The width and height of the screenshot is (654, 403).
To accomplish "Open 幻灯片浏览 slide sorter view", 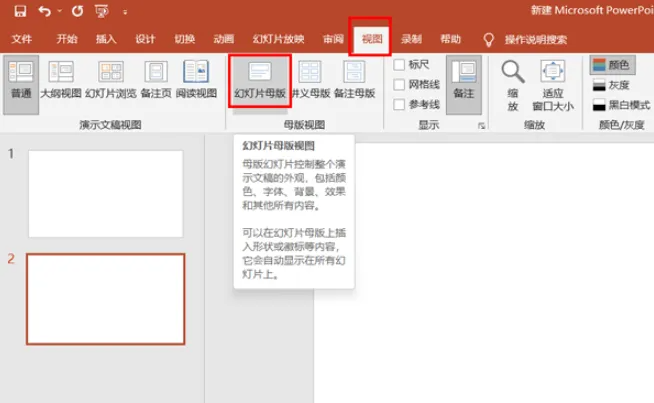I will pos(111,80).
